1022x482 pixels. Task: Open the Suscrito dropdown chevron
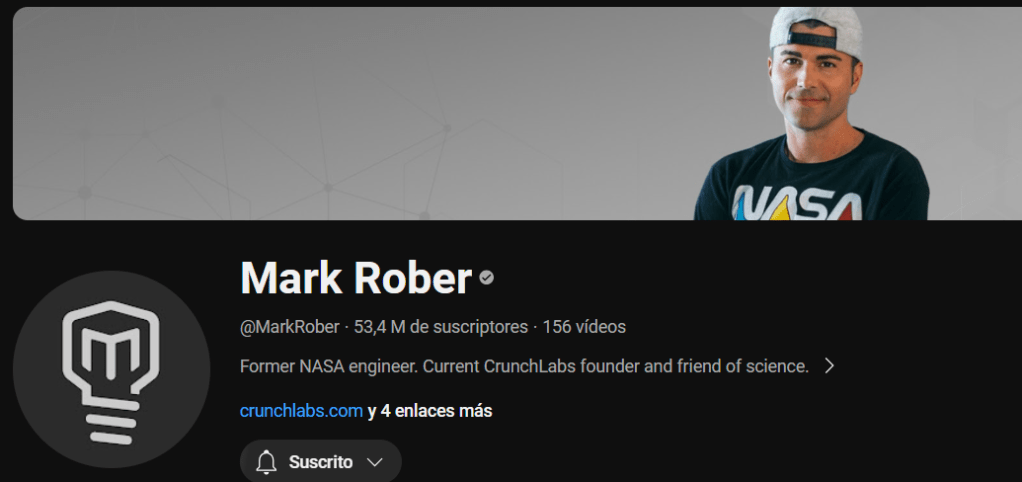[374, 462]
